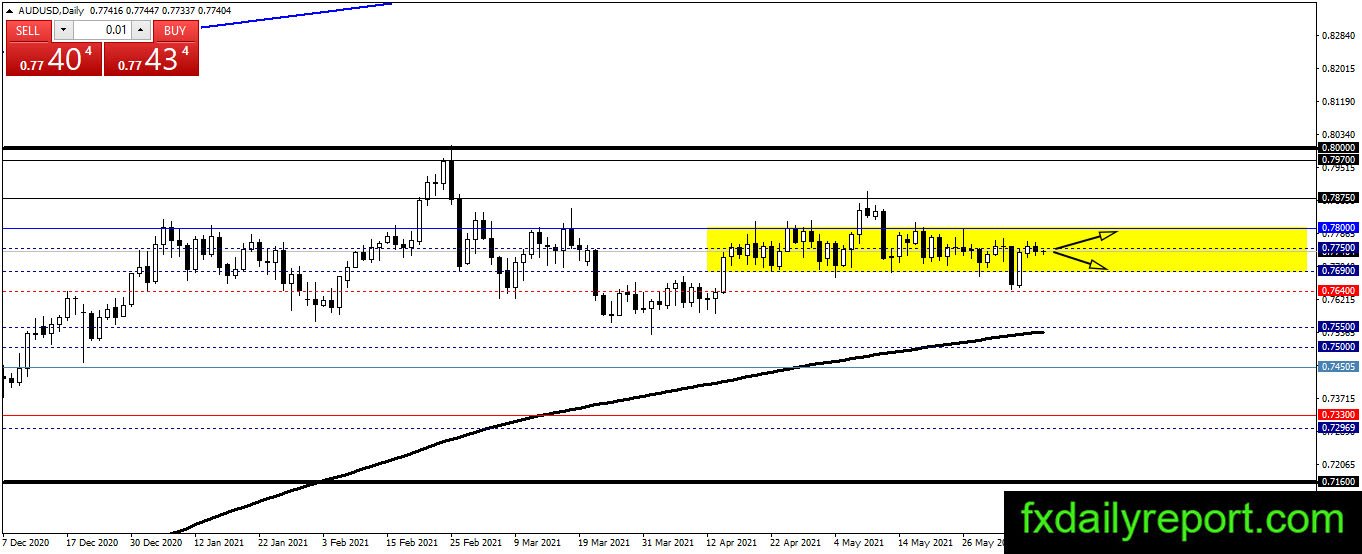The width and height of the screenshot is (1362, 554).
Task: Click the SELL button
Action: 28,30
